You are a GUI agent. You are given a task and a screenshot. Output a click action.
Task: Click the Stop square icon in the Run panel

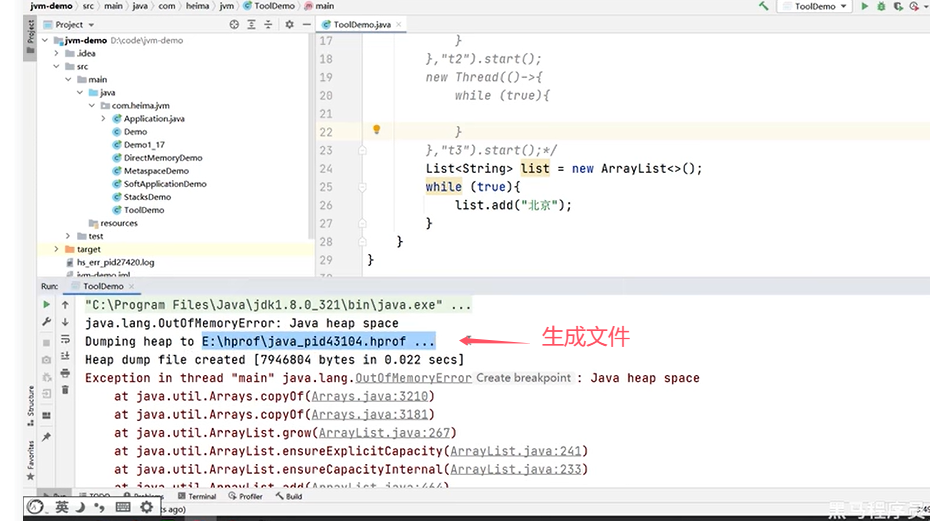[x=46, y=342]
